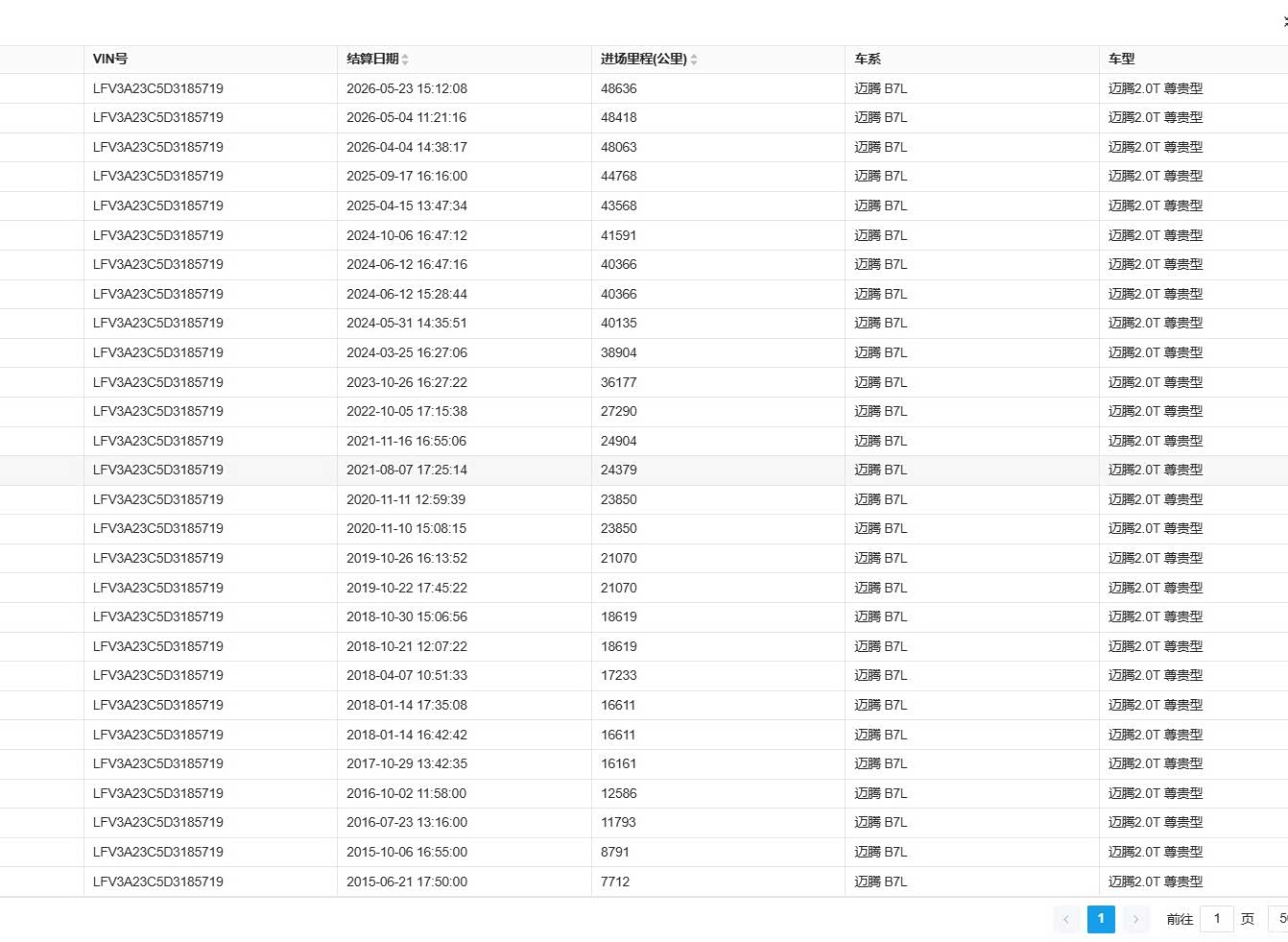Viewport: 1288px width, 942px height.
Task: Click the mileage value 48636
Action: (619, 88)
